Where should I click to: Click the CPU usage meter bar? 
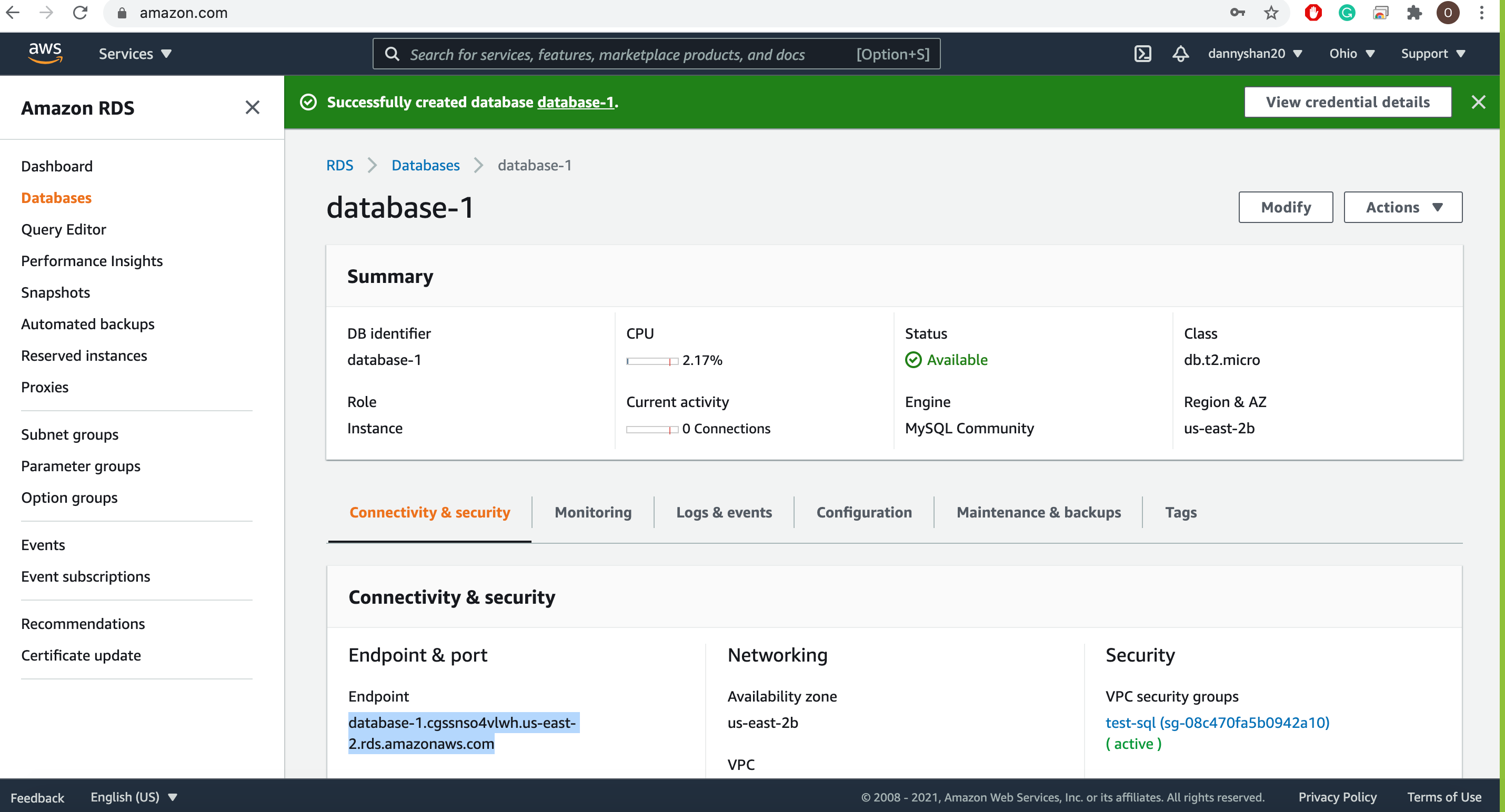pyautogui.click(x=651, y=361)
